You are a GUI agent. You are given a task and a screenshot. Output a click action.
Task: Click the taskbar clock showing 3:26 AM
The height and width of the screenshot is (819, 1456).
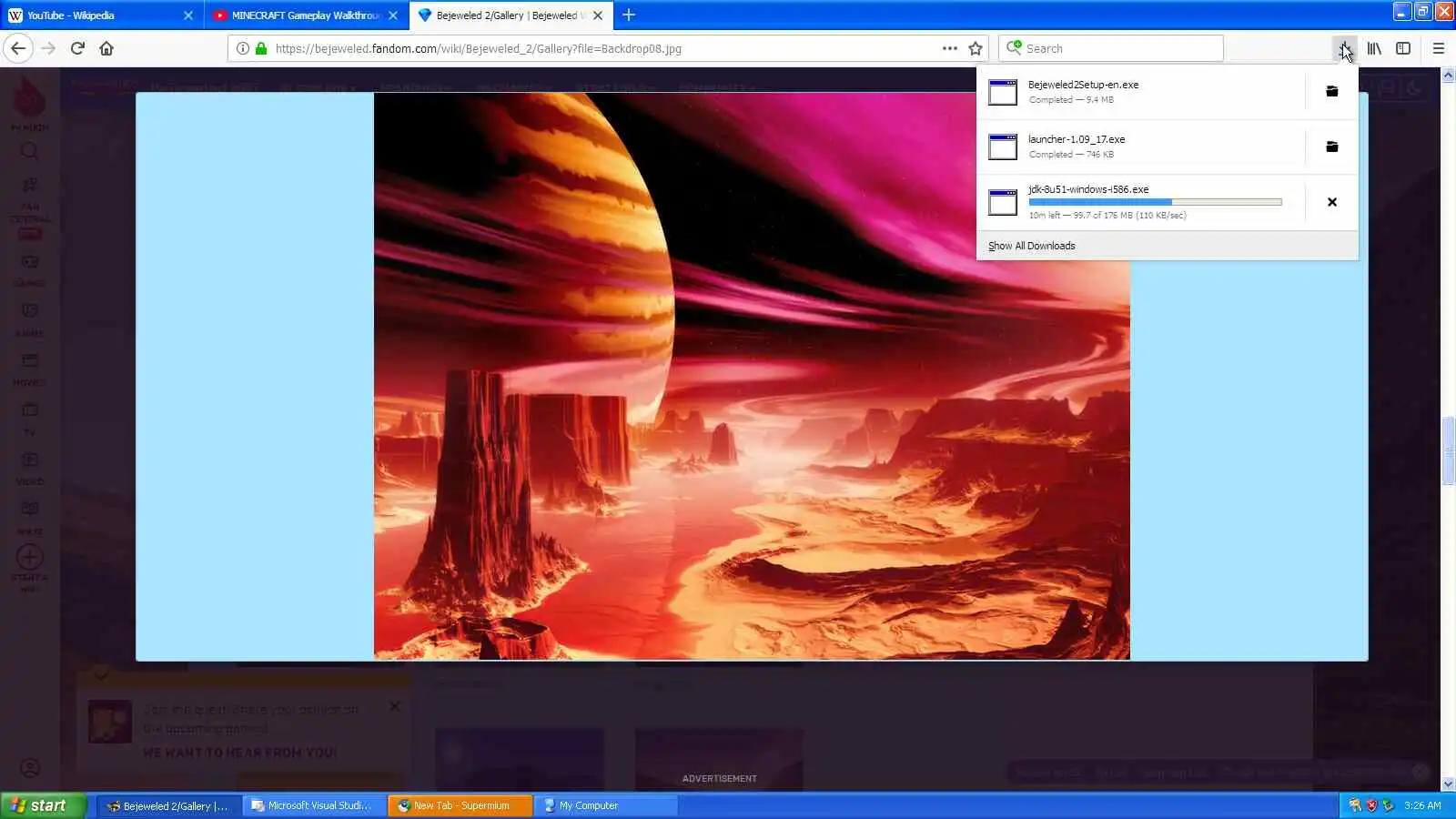pos(1422,805)
